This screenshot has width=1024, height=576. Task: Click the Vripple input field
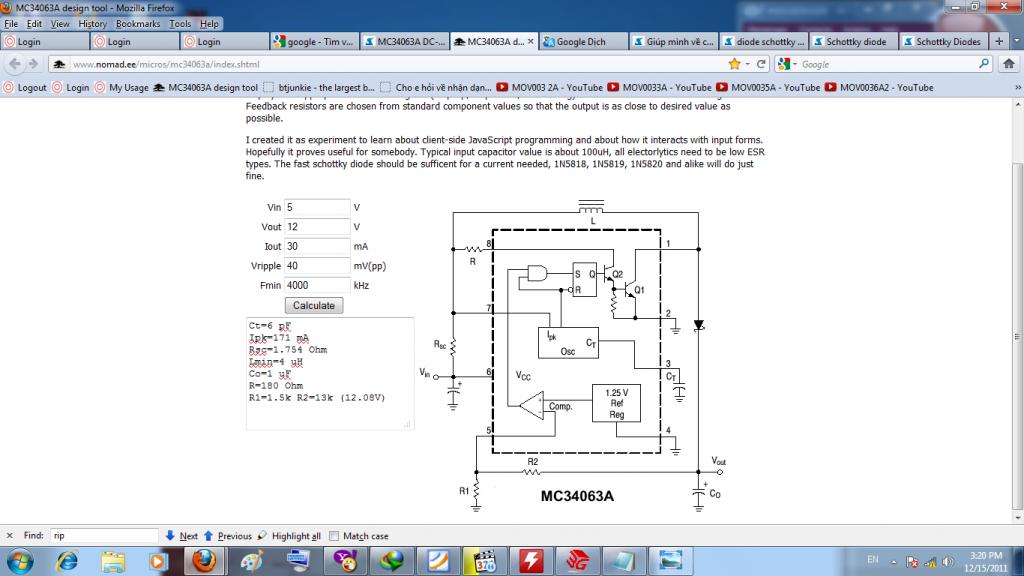[x=317, y=266]
